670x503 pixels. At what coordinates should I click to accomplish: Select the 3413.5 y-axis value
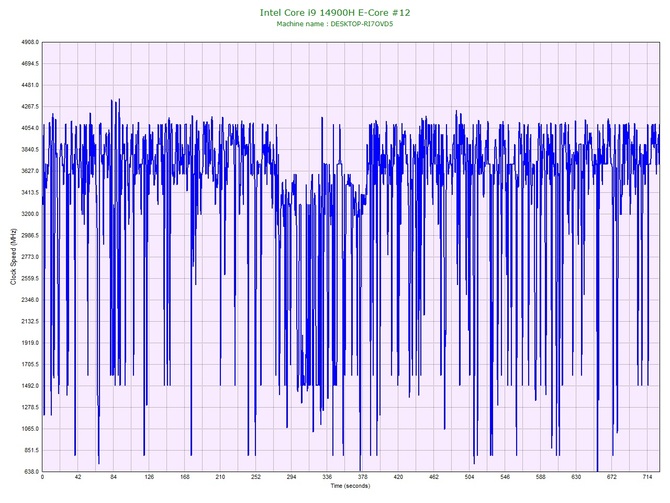click(x=30, y=193)
